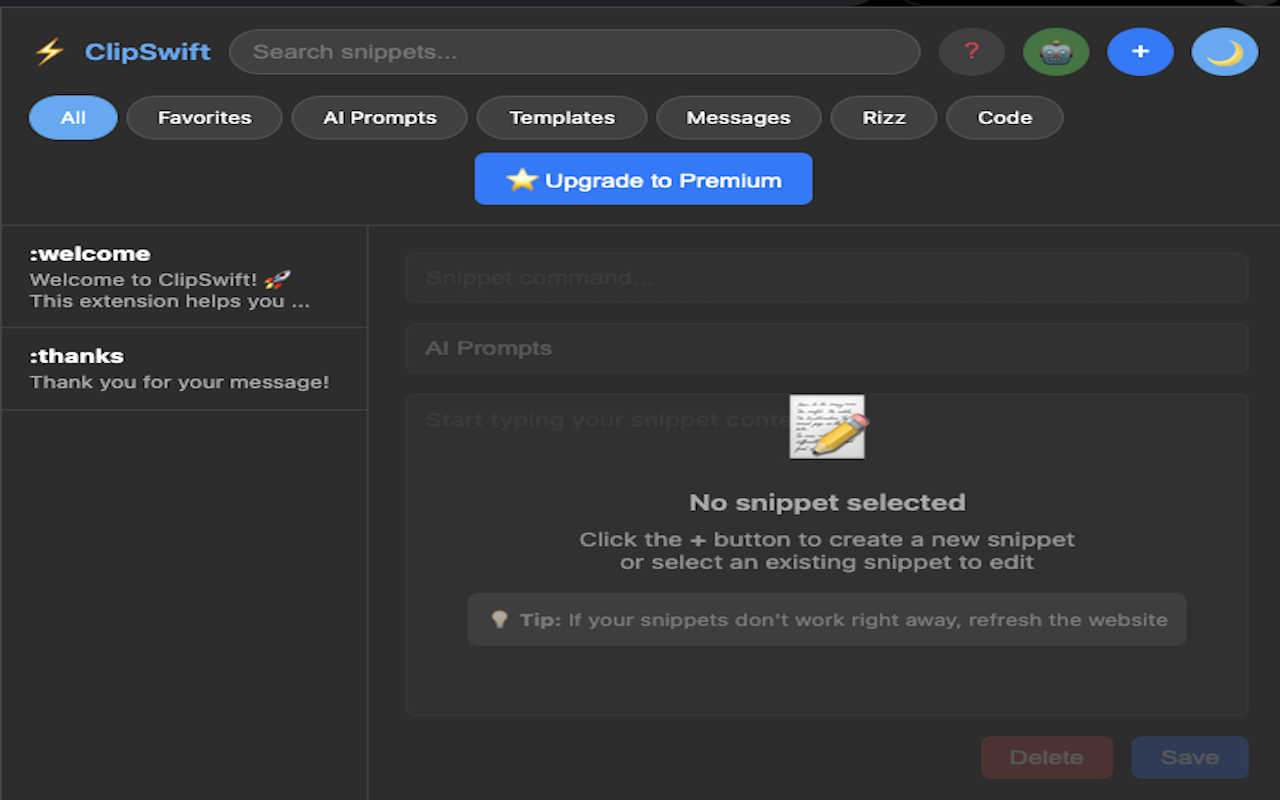Click the ClipSwift lightning bolt logo
Image resolution: width=1280 pixels, height=800 pixels.
click(49, 52)
